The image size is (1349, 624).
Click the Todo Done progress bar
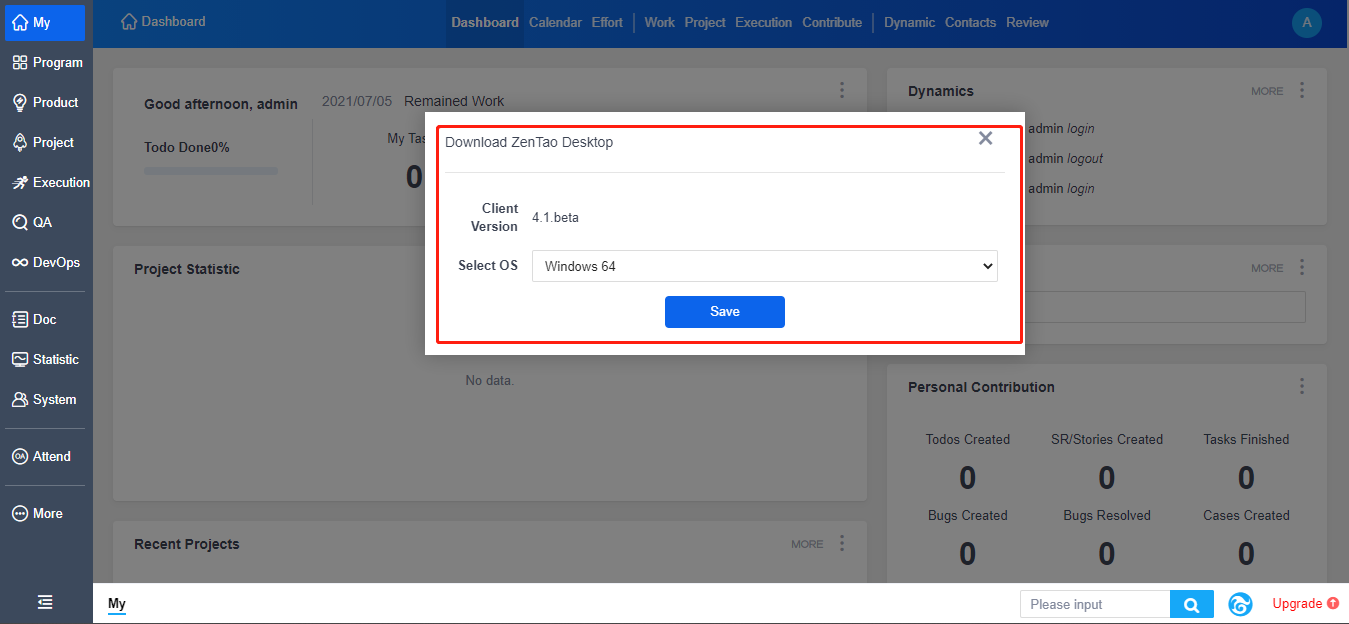tap(211, 171)
